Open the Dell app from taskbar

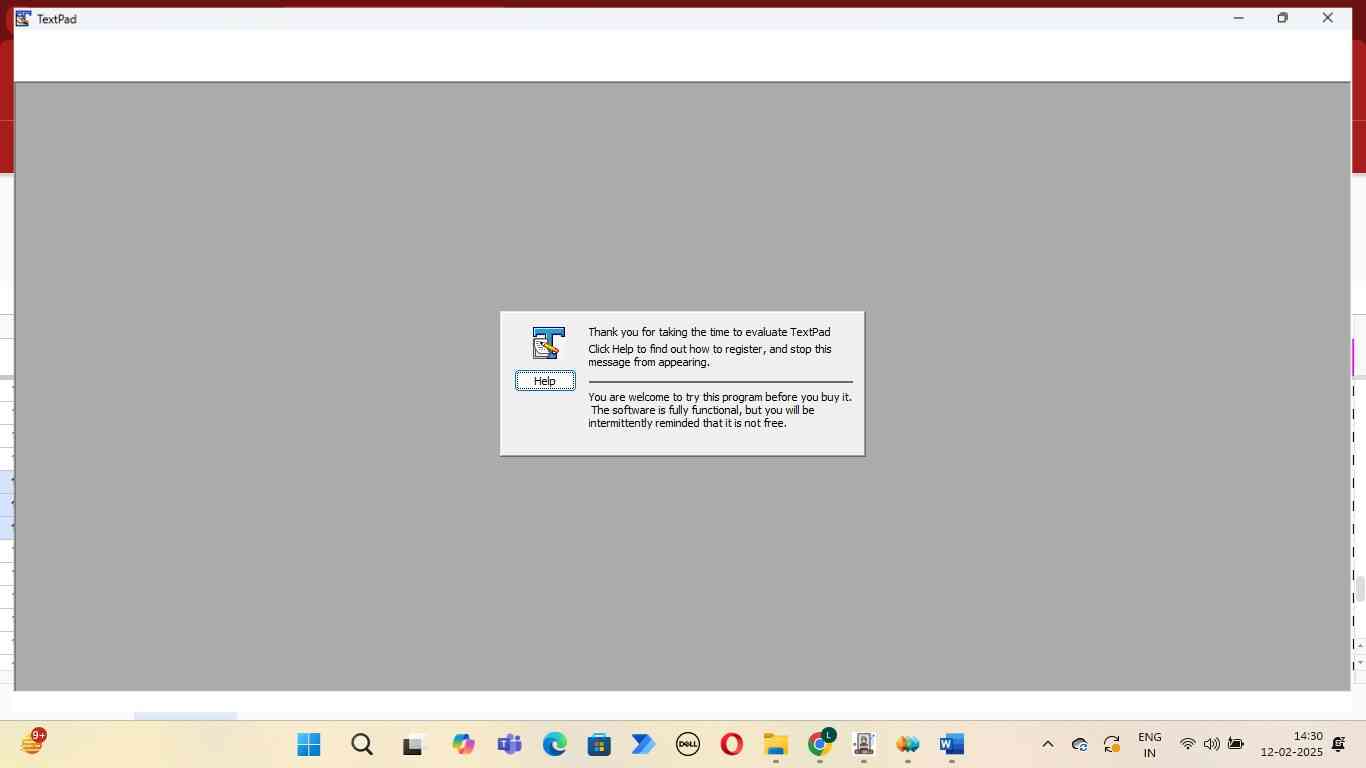tap(688, 744)
